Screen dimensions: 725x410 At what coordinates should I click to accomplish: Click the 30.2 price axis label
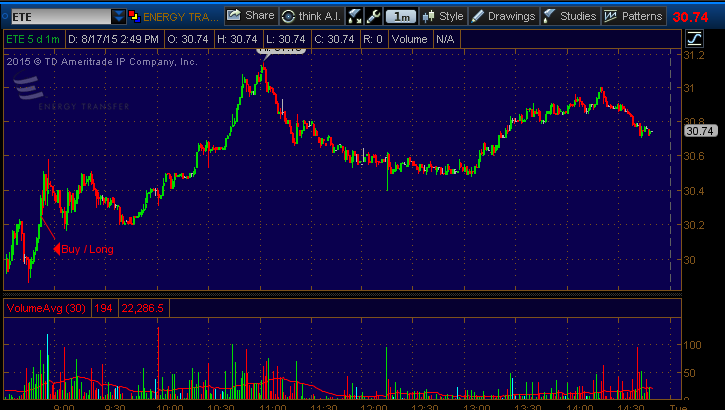point(694,225)
